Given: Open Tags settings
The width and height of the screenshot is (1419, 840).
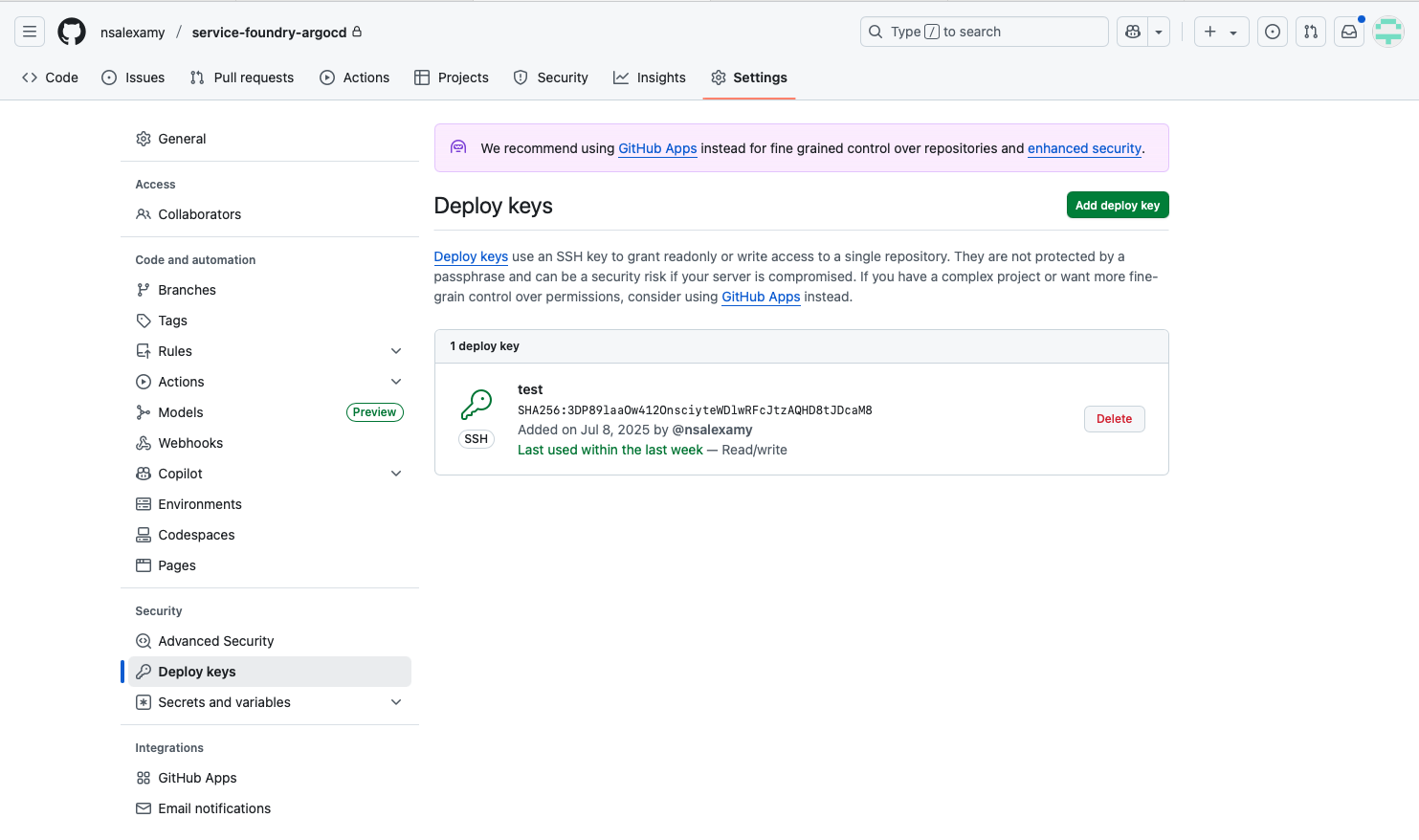Looking at the screenshot, I should 270,321.
